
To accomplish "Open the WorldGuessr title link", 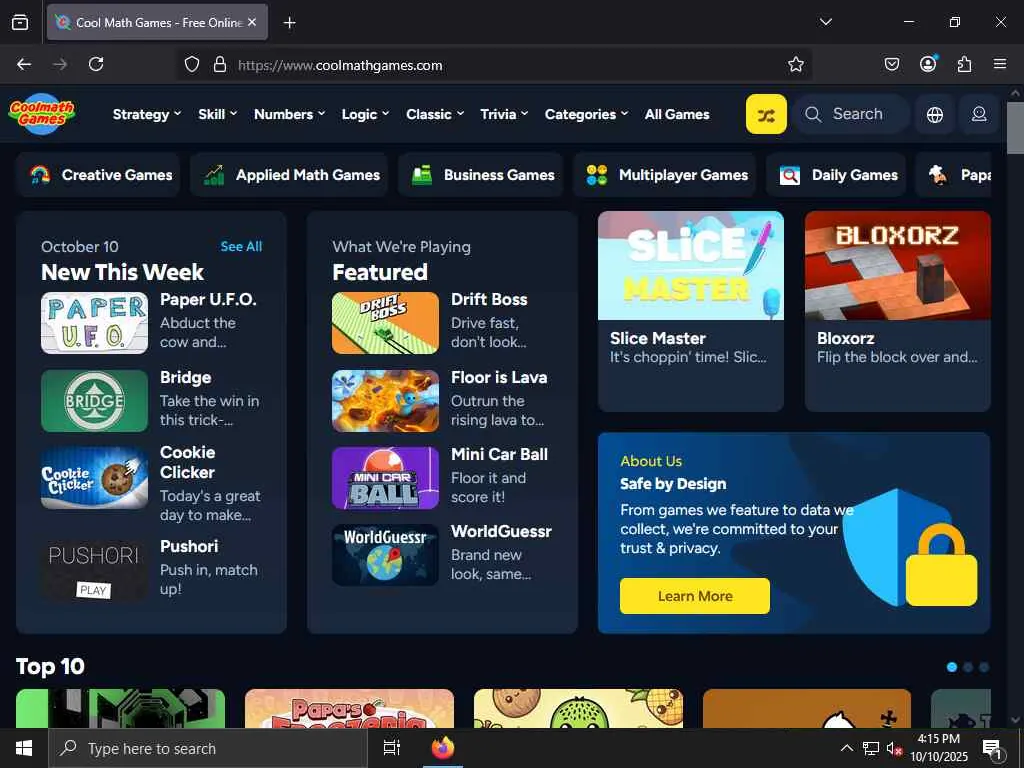I will click(x=501, y=532).
